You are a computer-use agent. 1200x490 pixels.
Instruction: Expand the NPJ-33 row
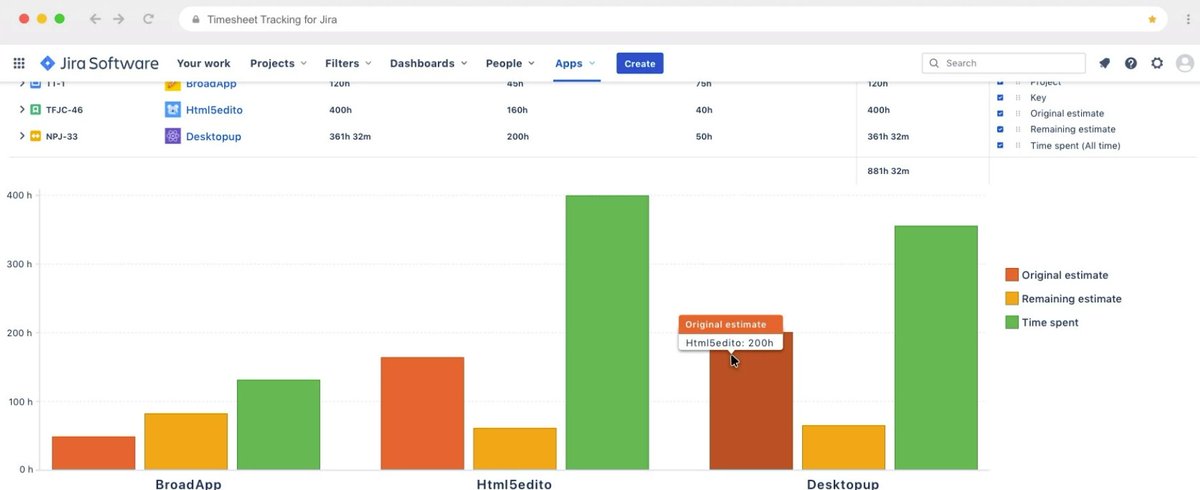pyautogui.click(x=22, y=136)
